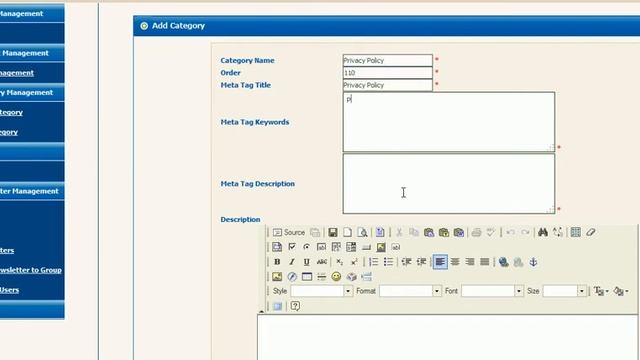Image resolution: width=640 pixels, height=360 pixels.
Task: Click Paste as plain text icon
Action: [444, 232]
